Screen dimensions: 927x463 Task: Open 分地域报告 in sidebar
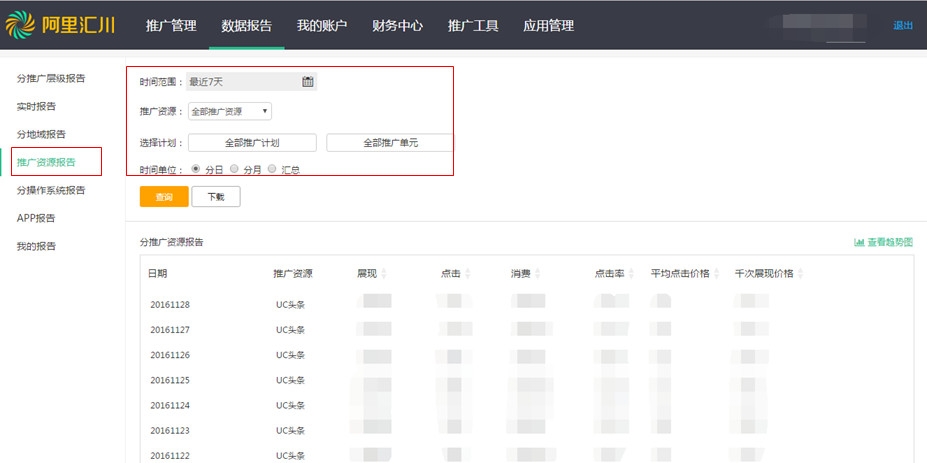tap(41, 134)
